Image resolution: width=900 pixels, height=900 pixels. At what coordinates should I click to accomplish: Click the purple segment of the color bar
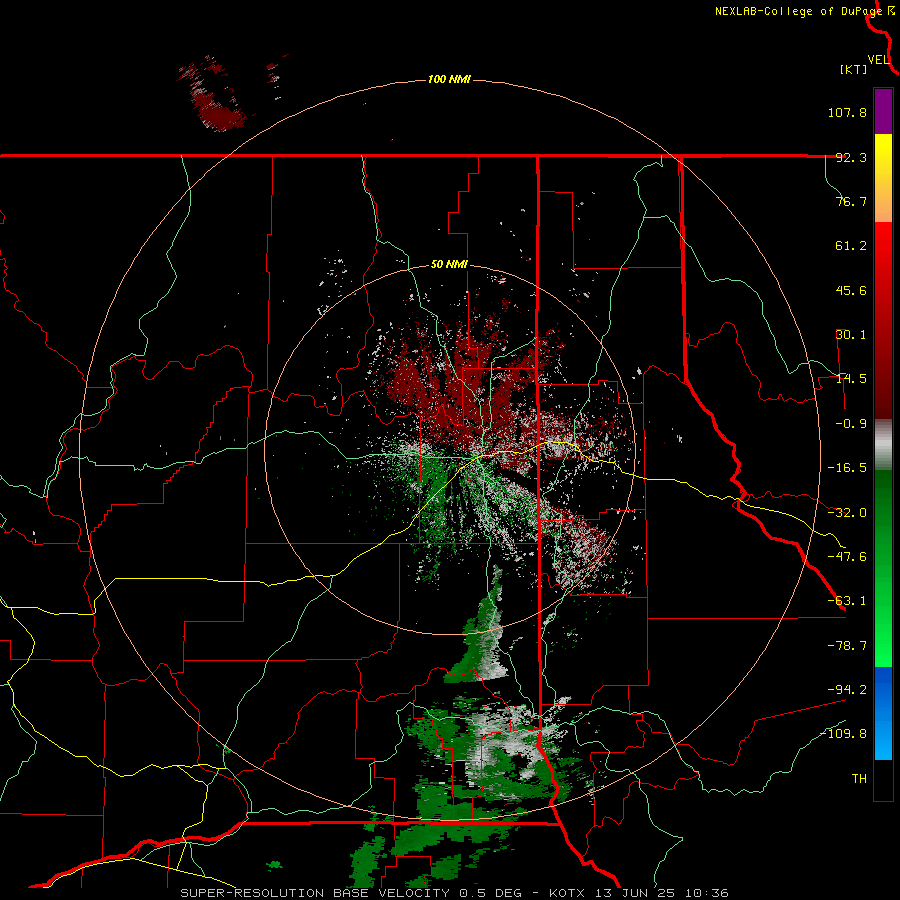click(883, 112)
